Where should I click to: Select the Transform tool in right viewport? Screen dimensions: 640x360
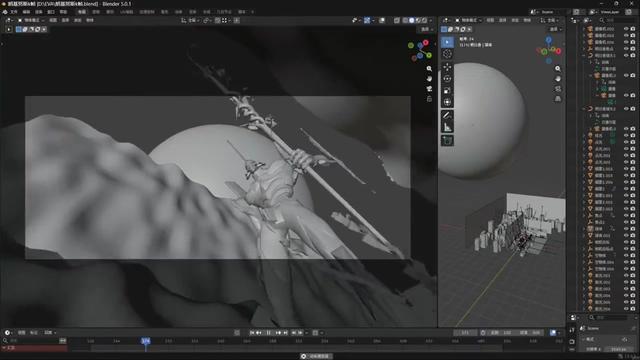[447, 102]
